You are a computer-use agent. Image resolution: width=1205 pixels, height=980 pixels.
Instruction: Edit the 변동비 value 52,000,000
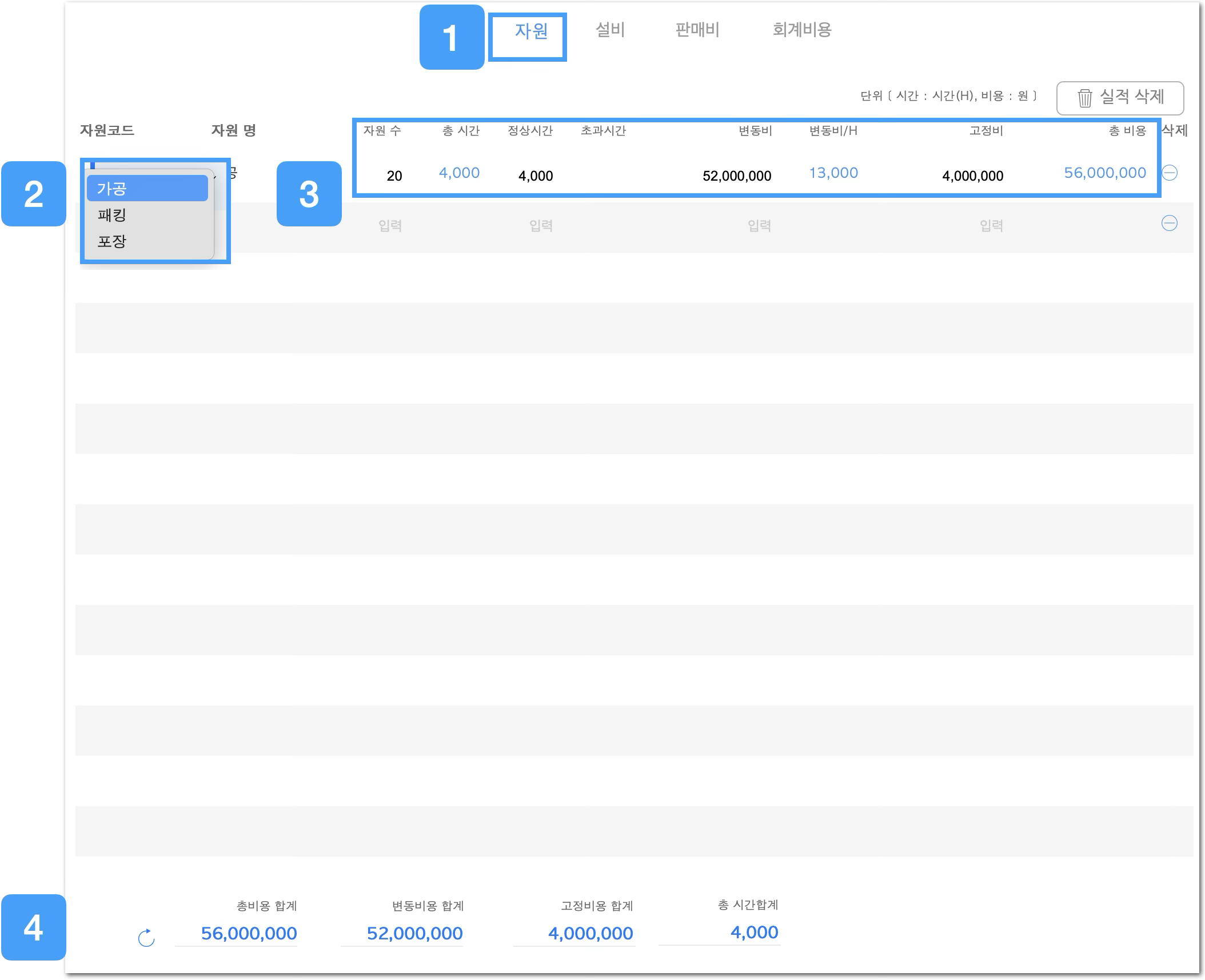pos(736,176)
